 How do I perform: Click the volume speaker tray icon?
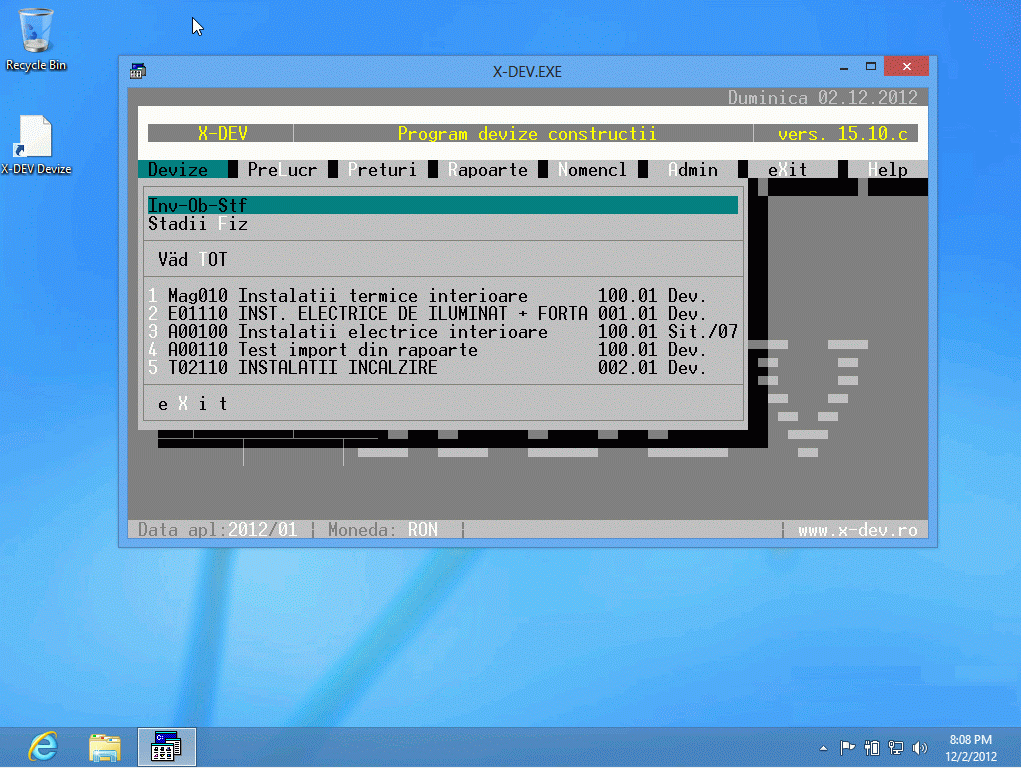(x=922, y=747)
